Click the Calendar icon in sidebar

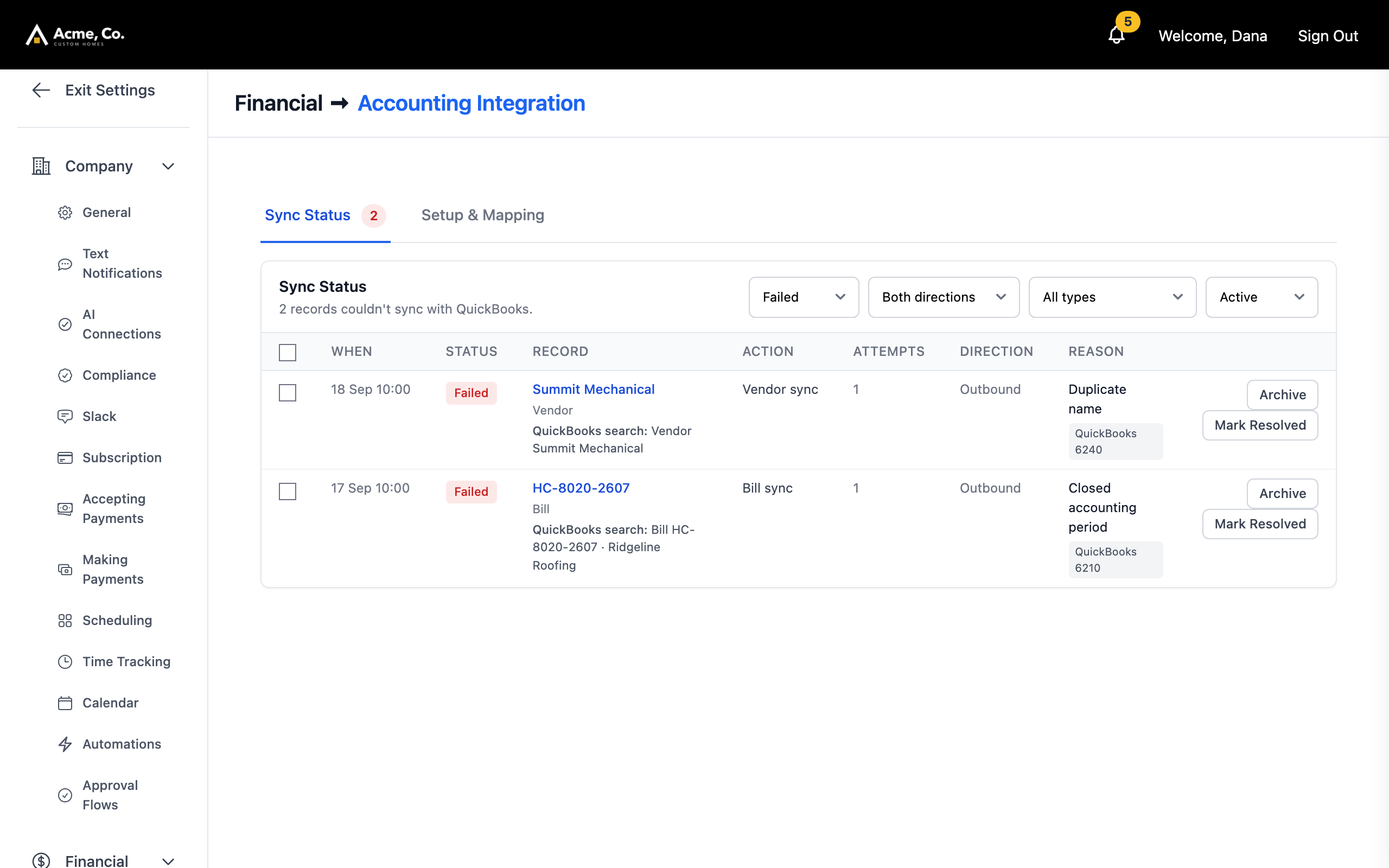[x=65, y=703]
